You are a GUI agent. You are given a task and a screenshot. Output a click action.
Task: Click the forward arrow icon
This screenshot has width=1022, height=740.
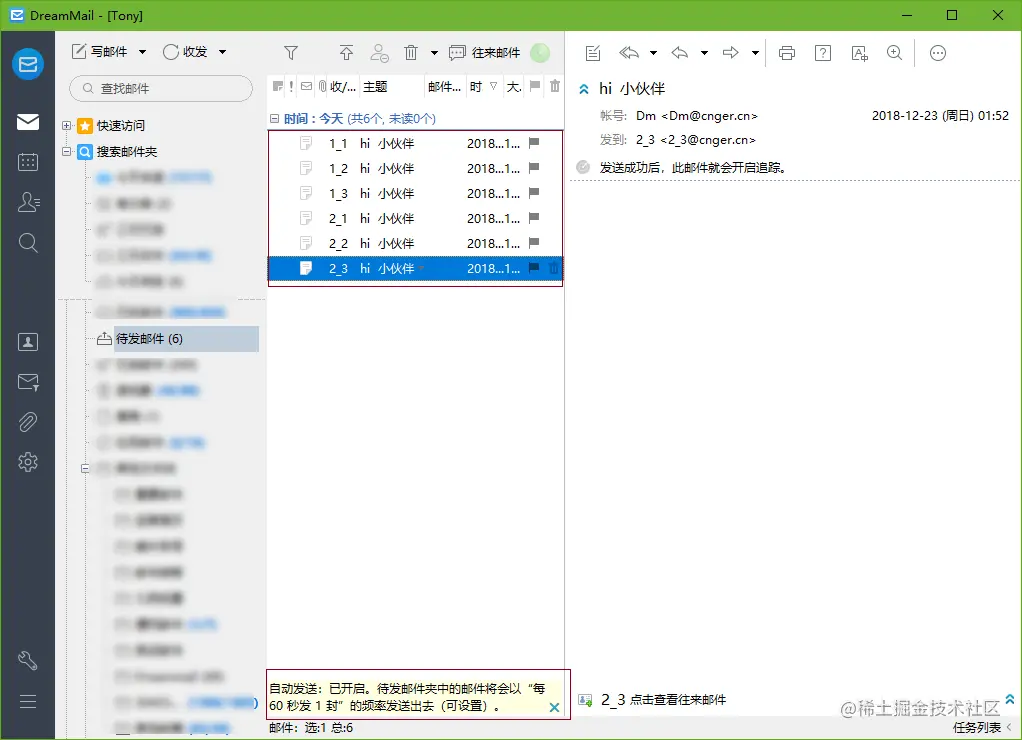[731, 53]
